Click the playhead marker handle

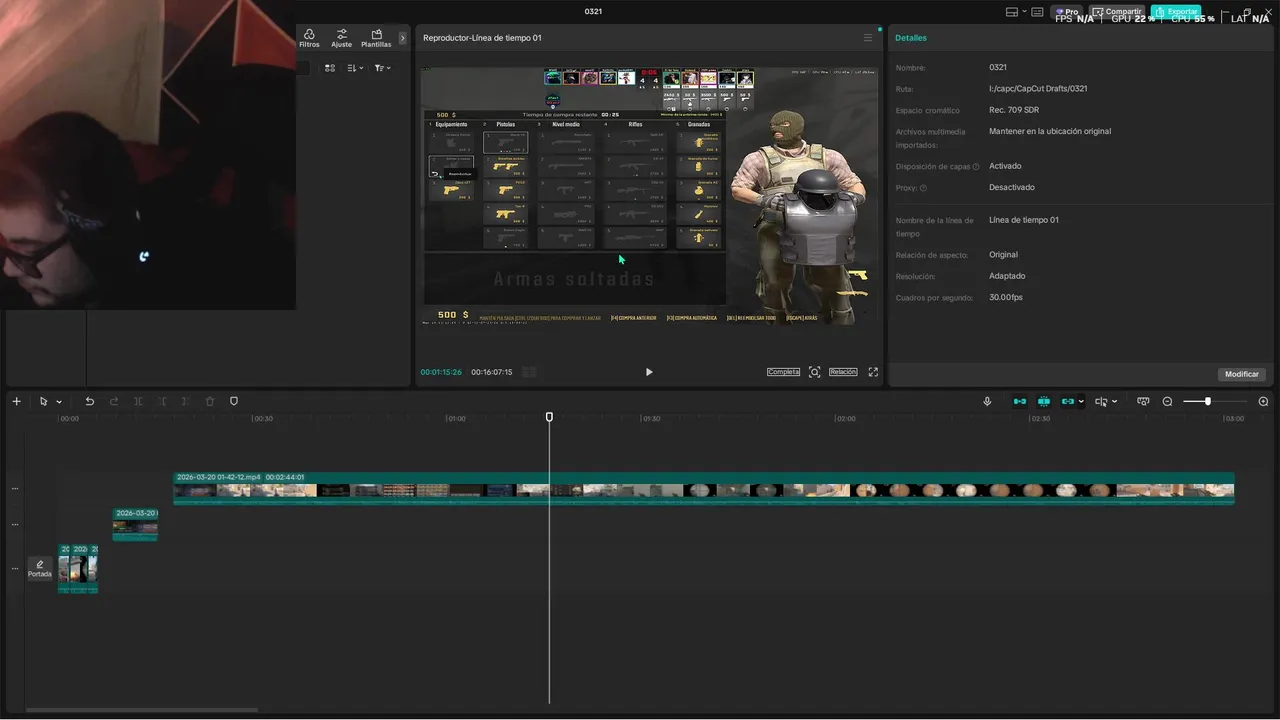[x=549, y=416]
